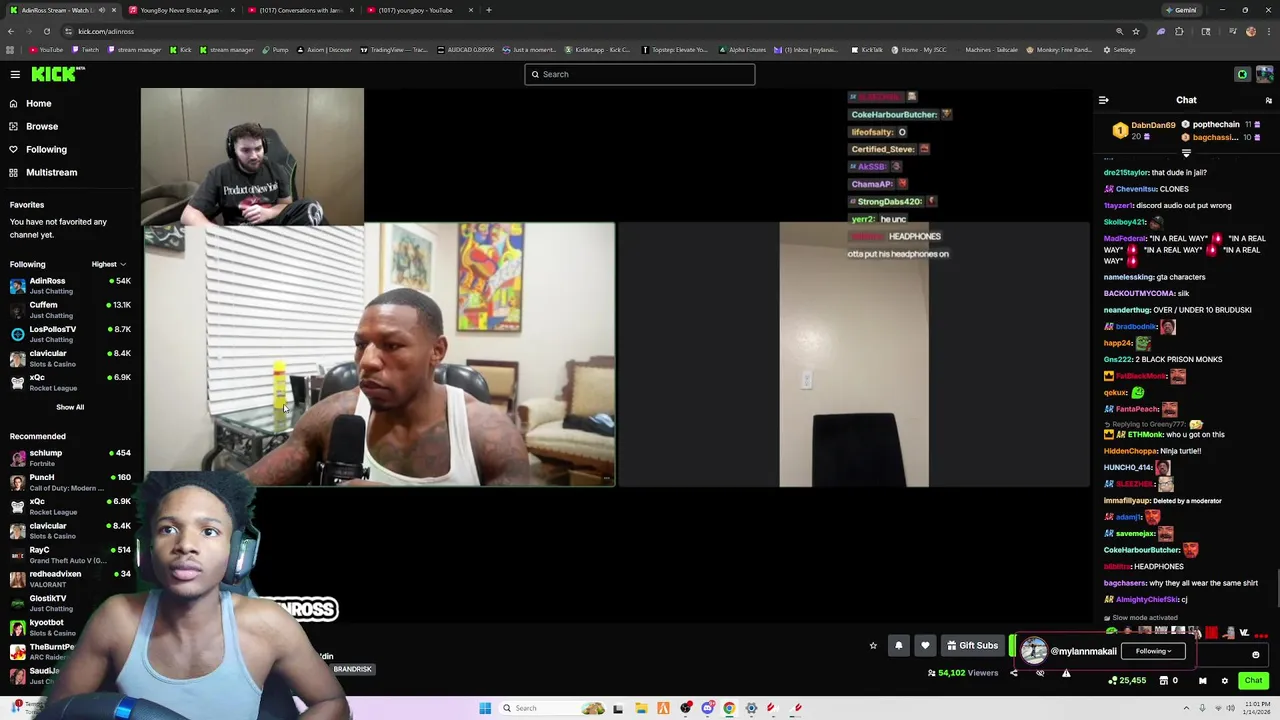1280x720 pixels.
Task: Open the Kick shop icon
Action: tap(1163, 681)
